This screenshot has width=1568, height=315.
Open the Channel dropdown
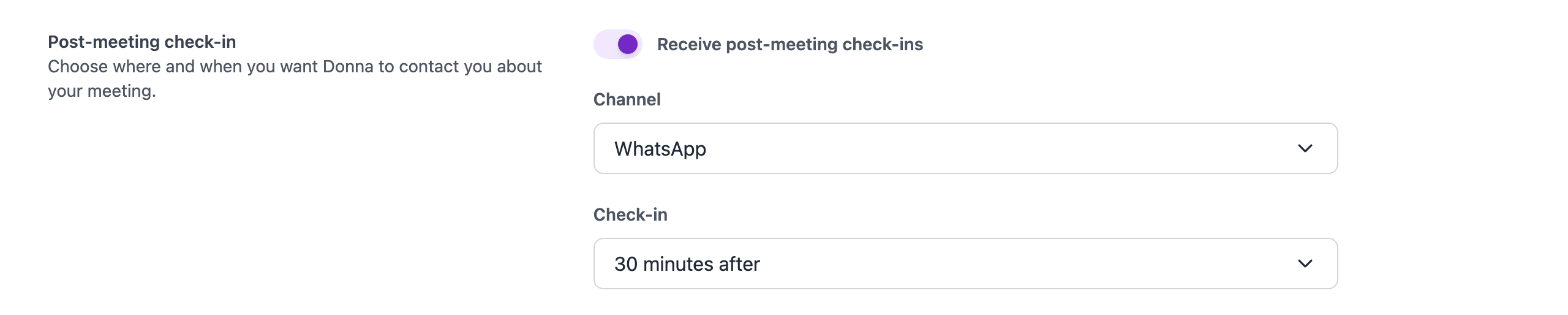tap(965, 148)
